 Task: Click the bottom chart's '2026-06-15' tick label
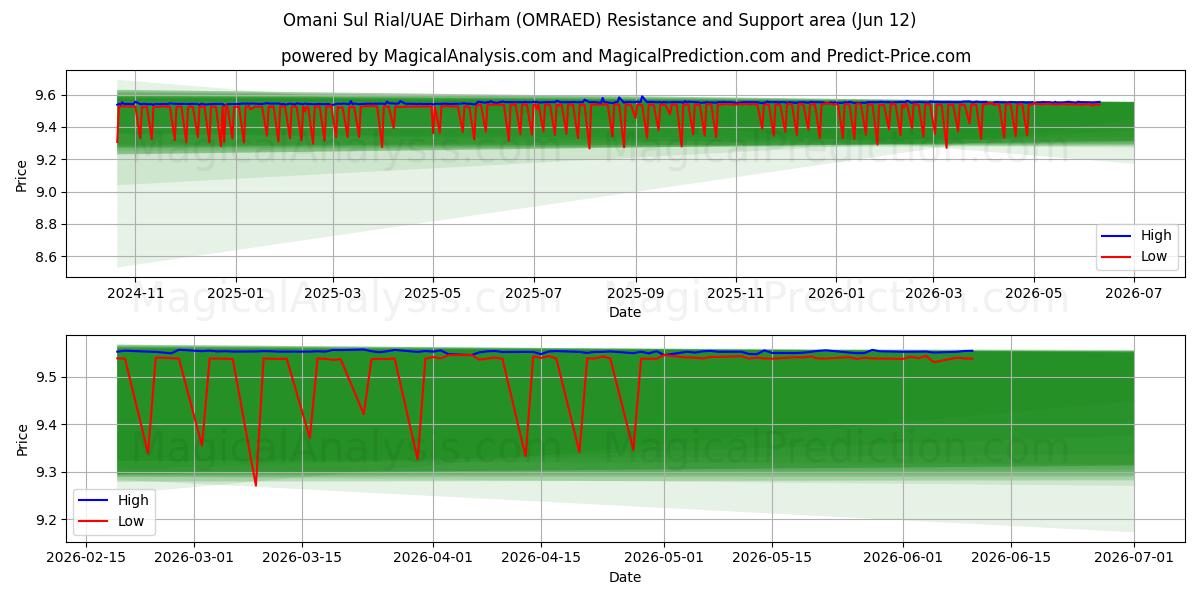pyautogui.click(x=1011, y=558)
